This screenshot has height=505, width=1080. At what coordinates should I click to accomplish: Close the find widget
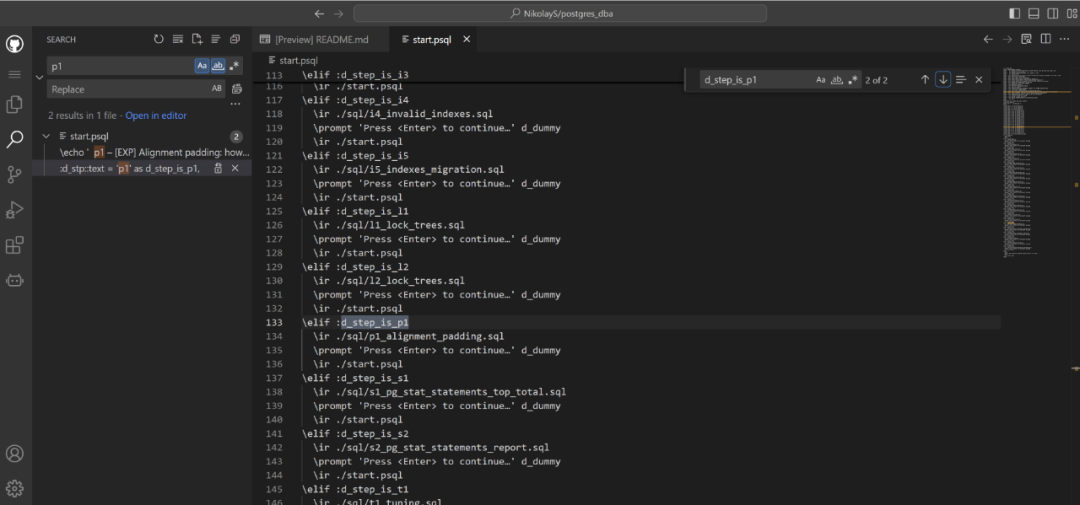tap(979, 80)
